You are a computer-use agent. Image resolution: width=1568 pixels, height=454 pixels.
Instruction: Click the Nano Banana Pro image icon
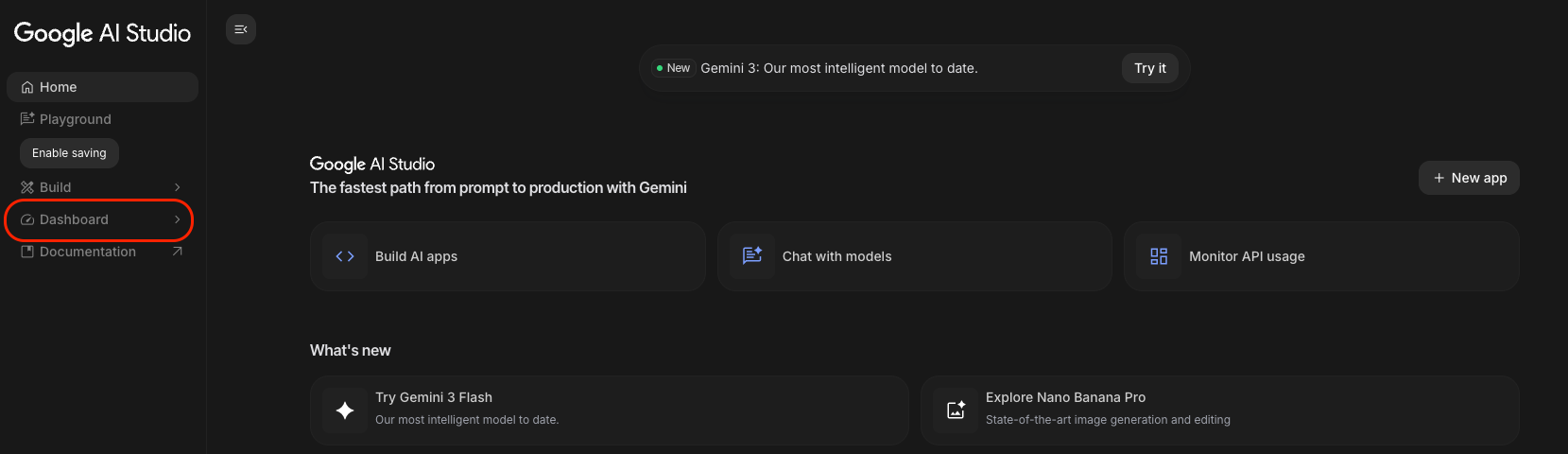point(956,410)
